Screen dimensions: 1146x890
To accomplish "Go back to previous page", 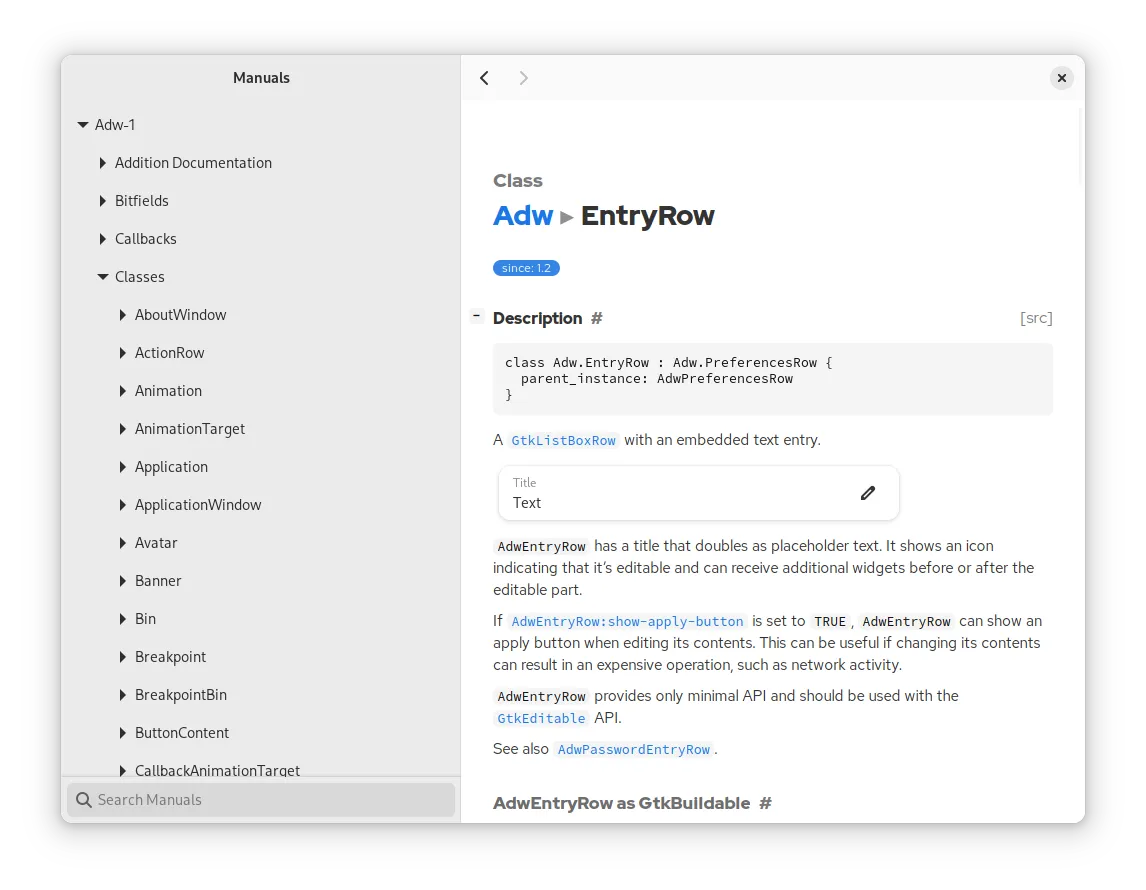I will coord(485,78).
